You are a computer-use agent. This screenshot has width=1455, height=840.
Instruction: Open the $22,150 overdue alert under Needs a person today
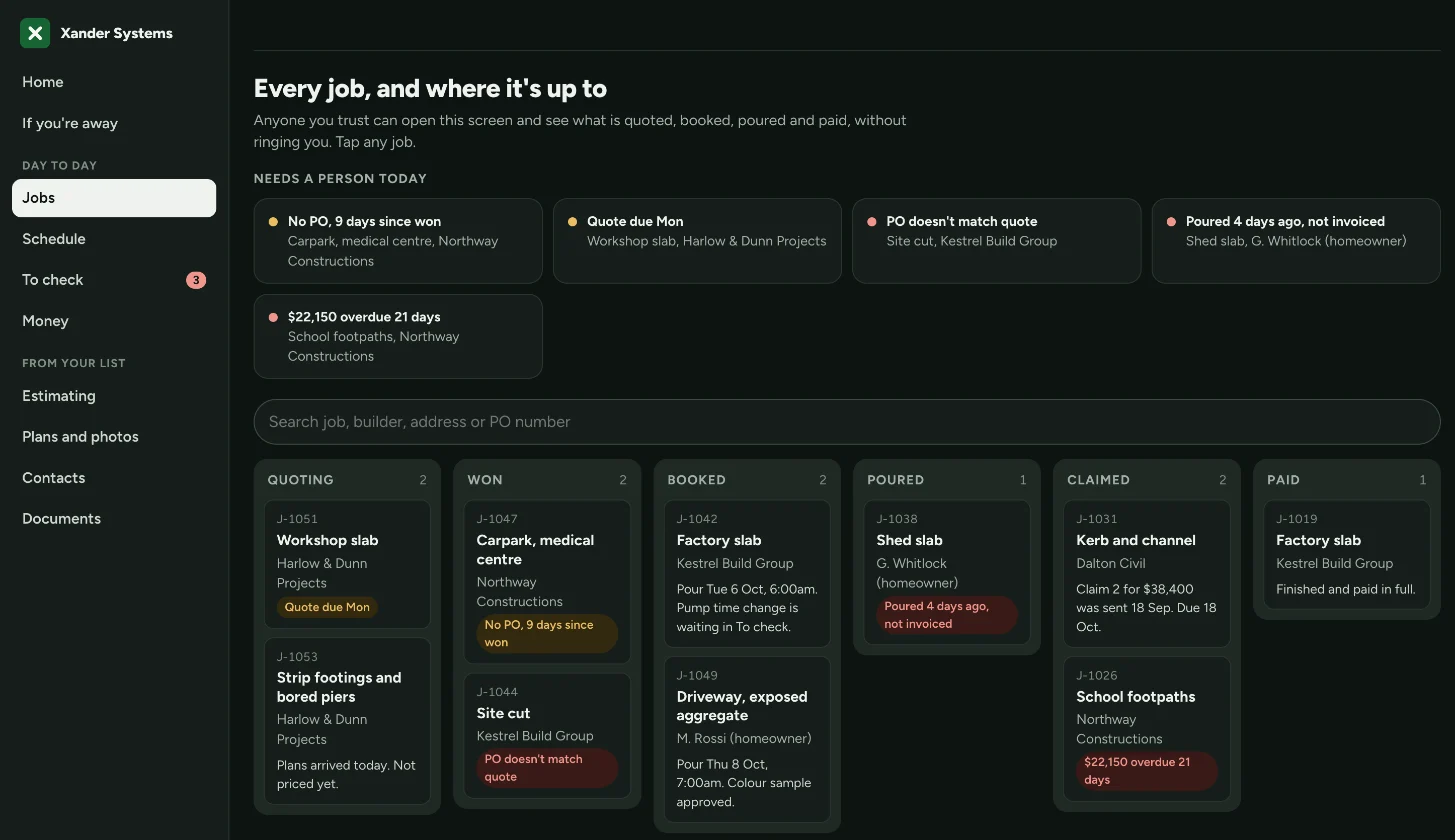coord(398,336)
